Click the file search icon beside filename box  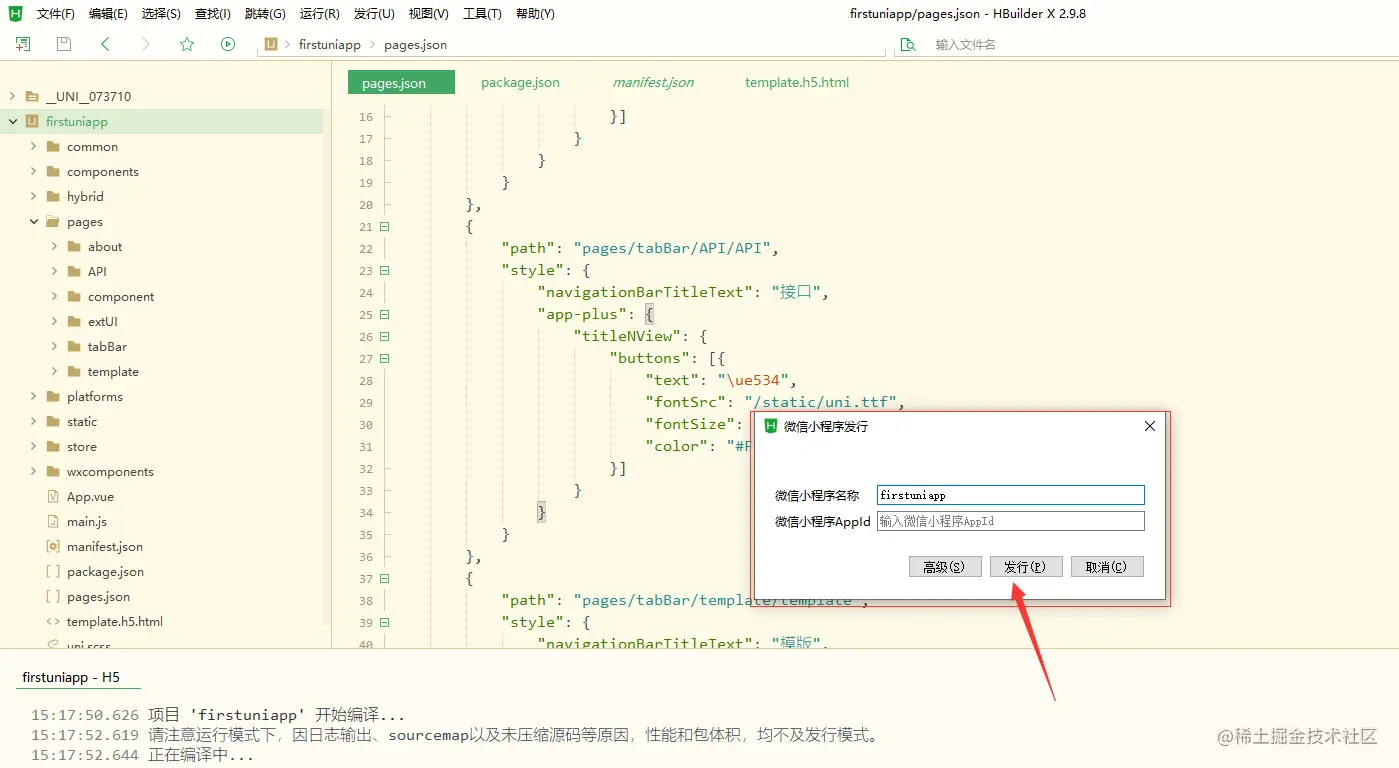coord(908,45)
